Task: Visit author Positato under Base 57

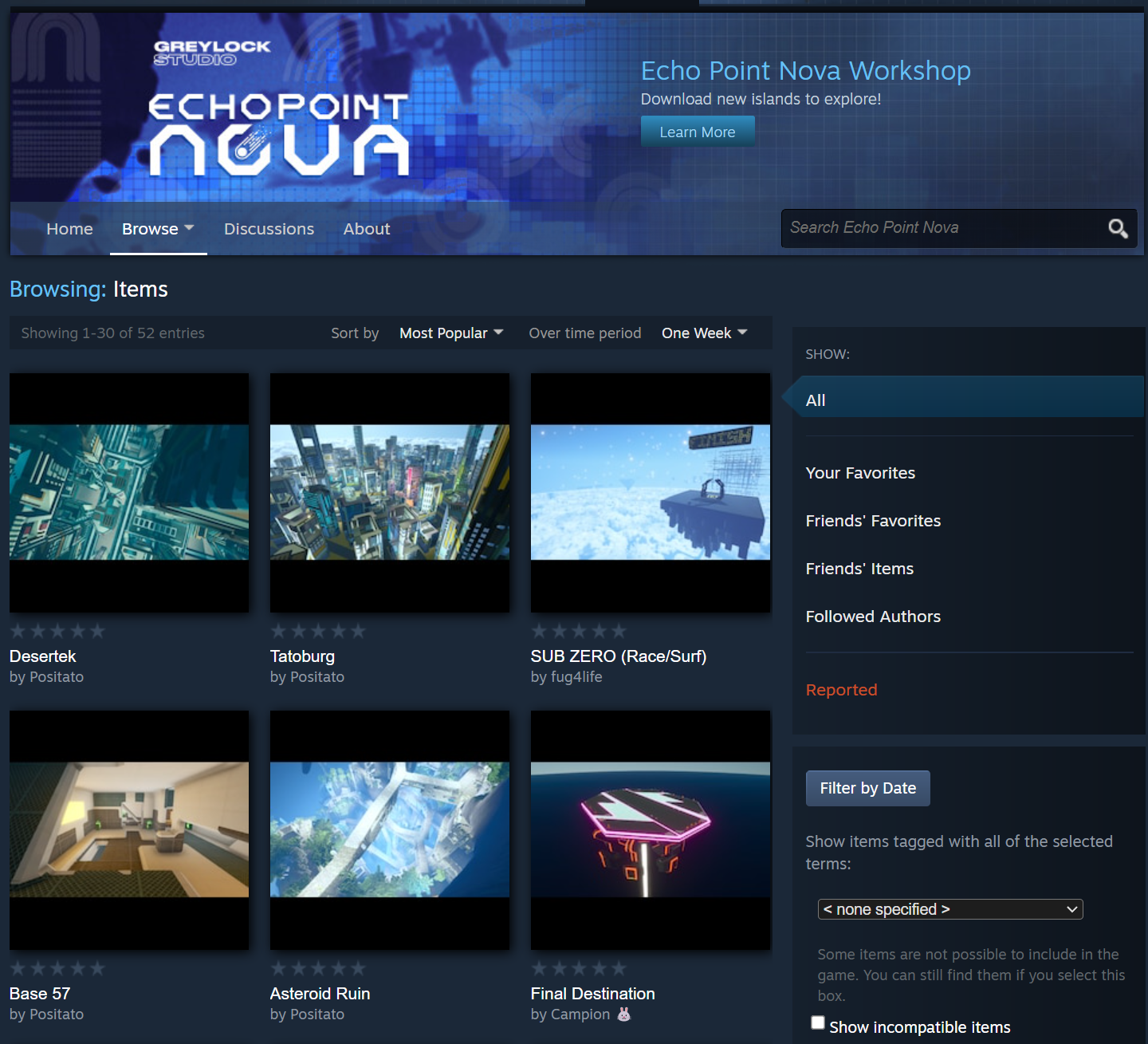Action: pos(57,1014)
